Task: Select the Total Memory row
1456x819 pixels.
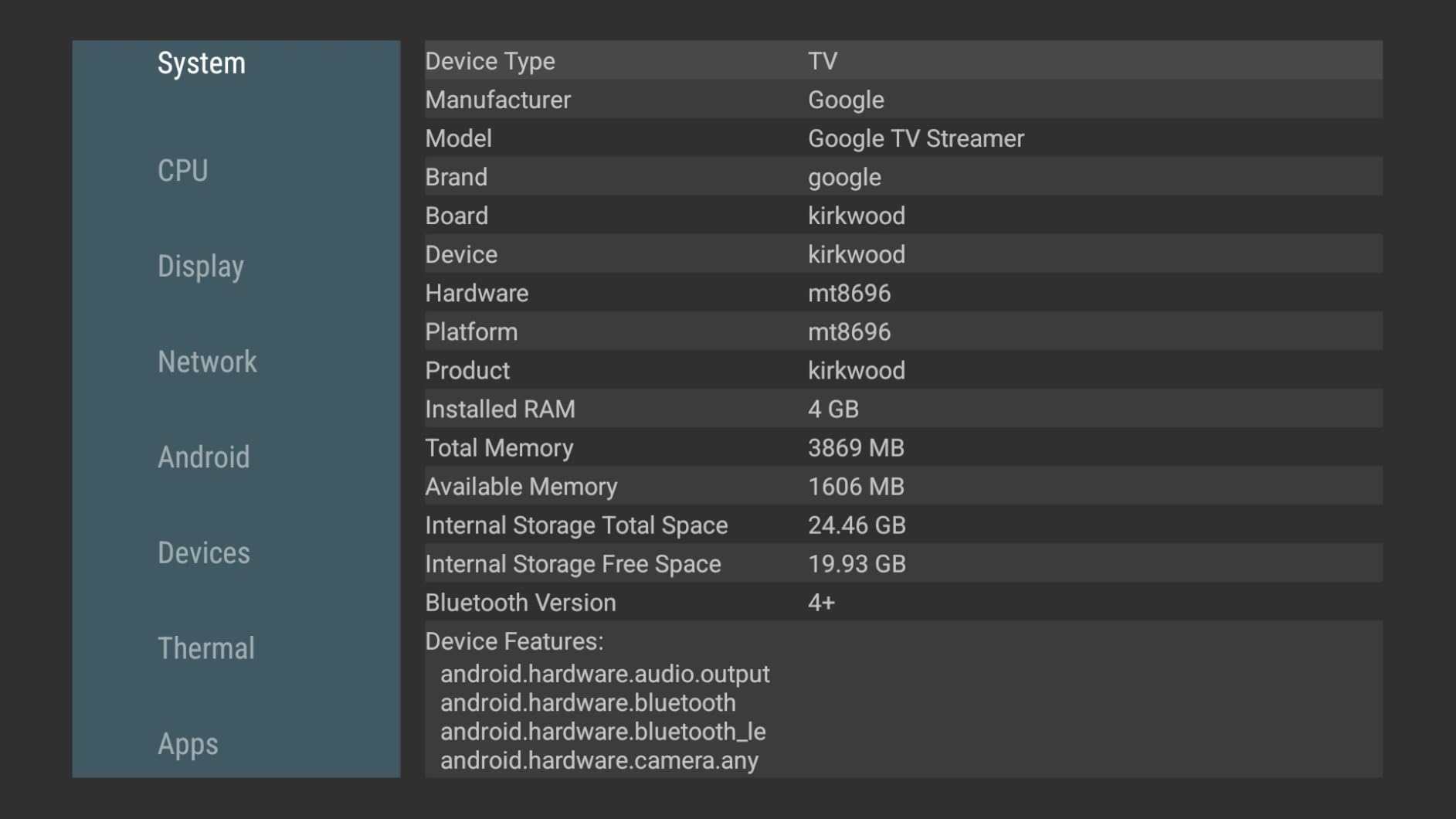Action: 850,447
